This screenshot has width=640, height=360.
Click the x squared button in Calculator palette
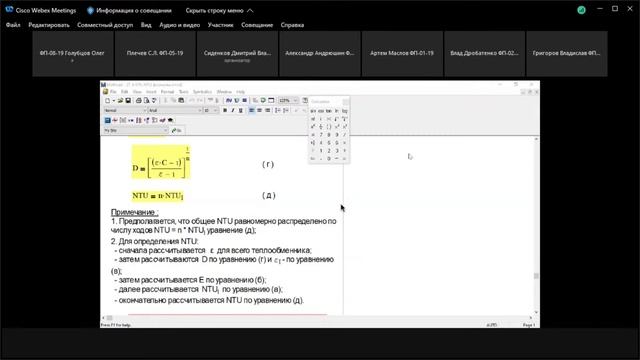[337, 127]
